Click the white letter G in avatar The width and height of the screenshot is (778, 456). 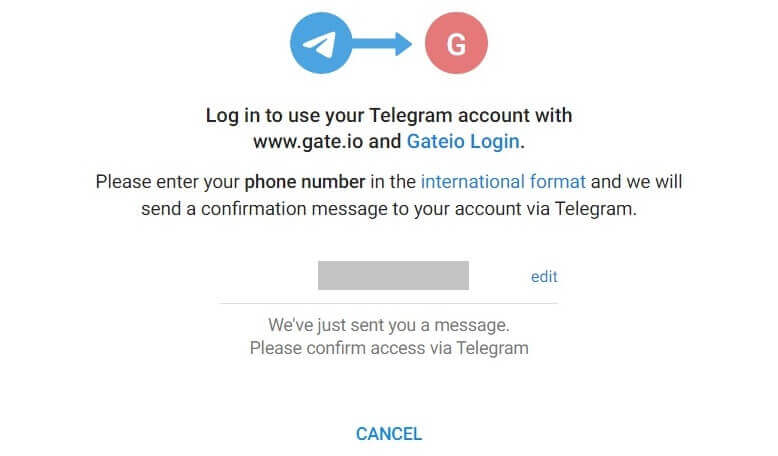[x=455, y=44]
